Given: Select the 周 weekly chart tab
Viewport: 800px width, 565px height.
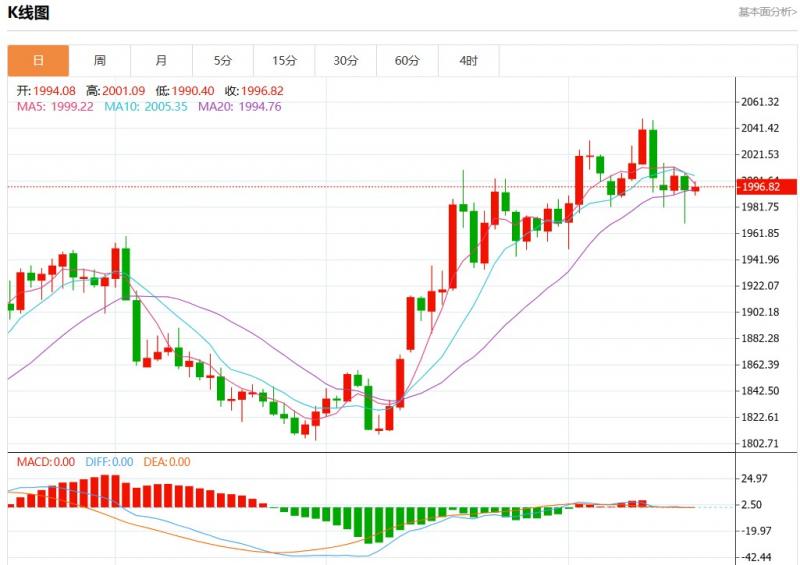Looking at the screenshot, I should [x=100, y=61].
